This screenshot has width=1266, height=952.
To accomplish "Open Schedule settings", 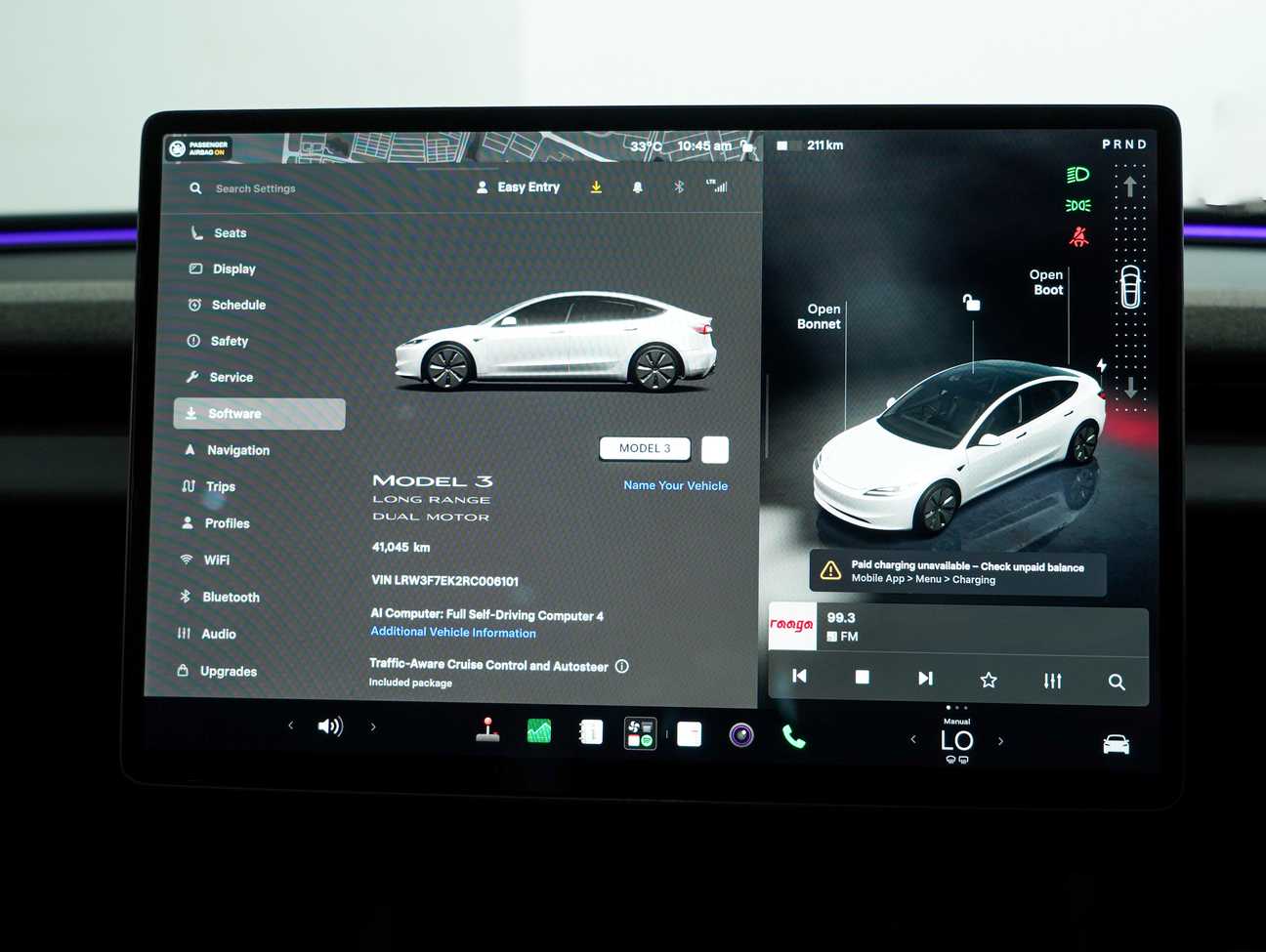I will (x=238, y=305).
